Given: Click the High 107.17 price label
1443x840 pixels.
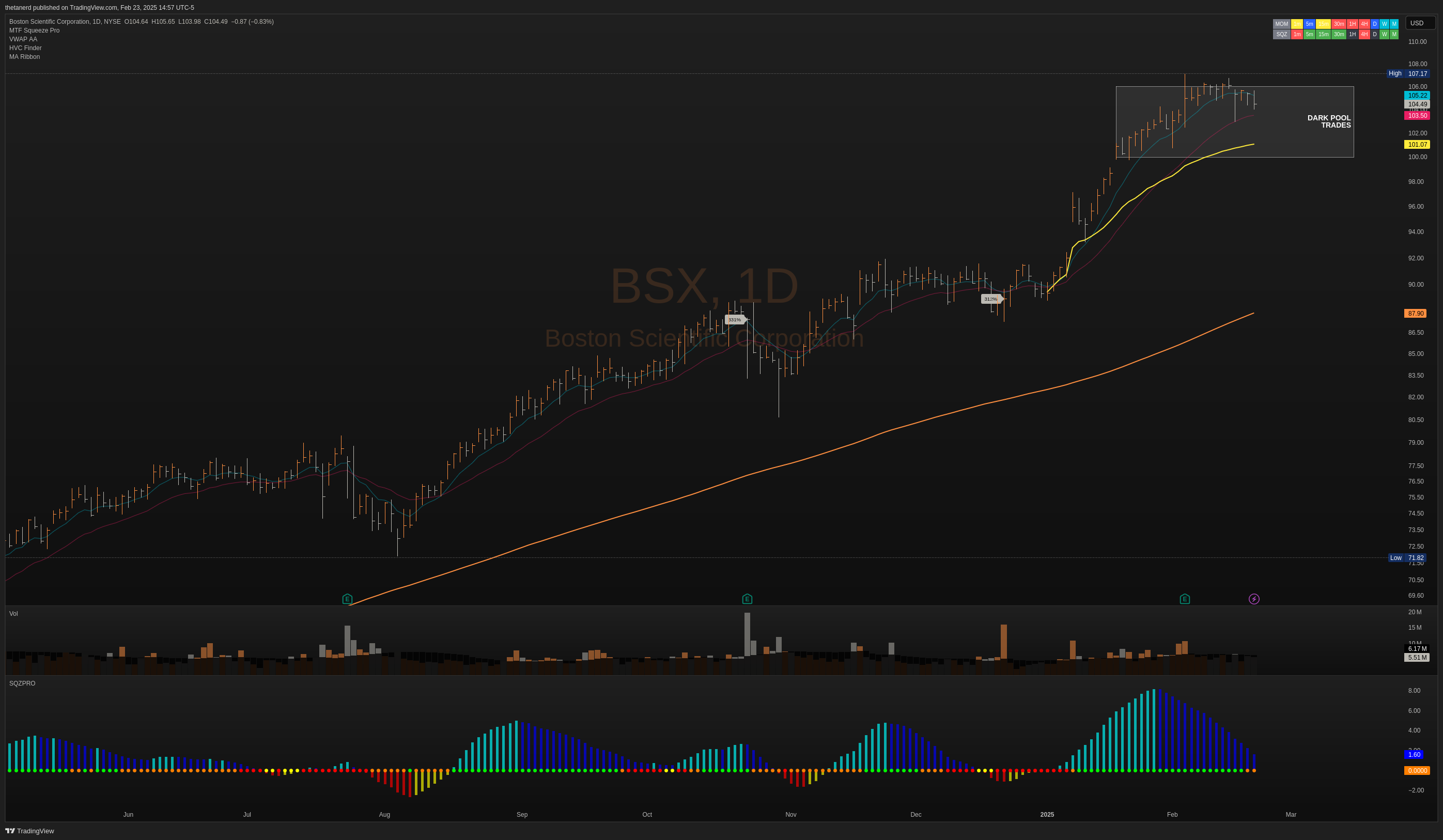Looking at the screenshot, I should pos(1408,73).
